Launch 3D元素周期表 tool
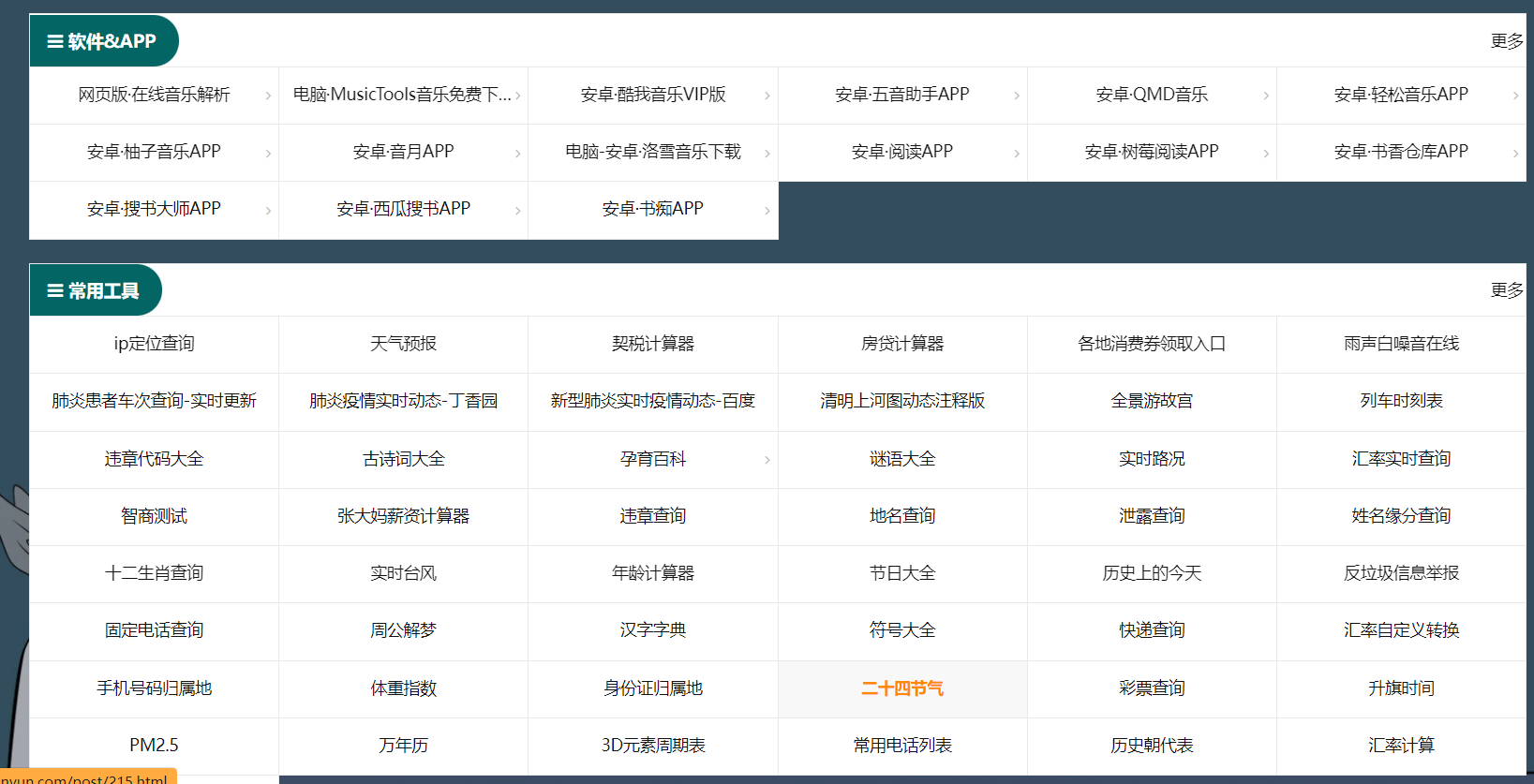 point(652,746)
